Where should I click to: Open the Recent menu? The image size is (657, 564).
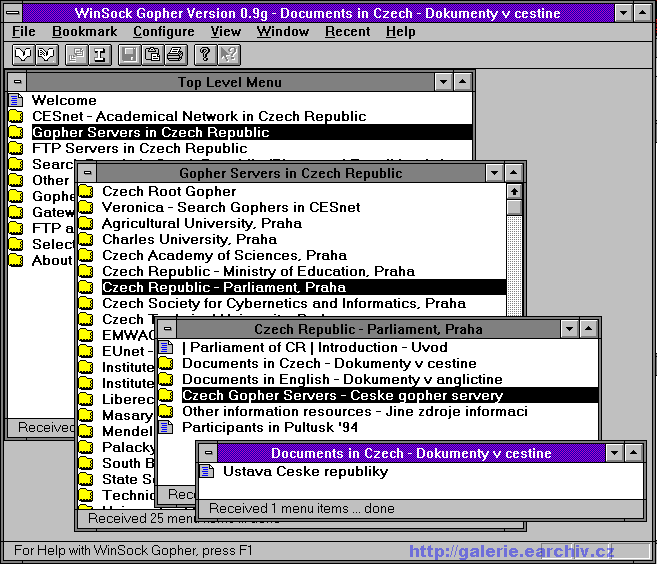(x=347, y=31)
